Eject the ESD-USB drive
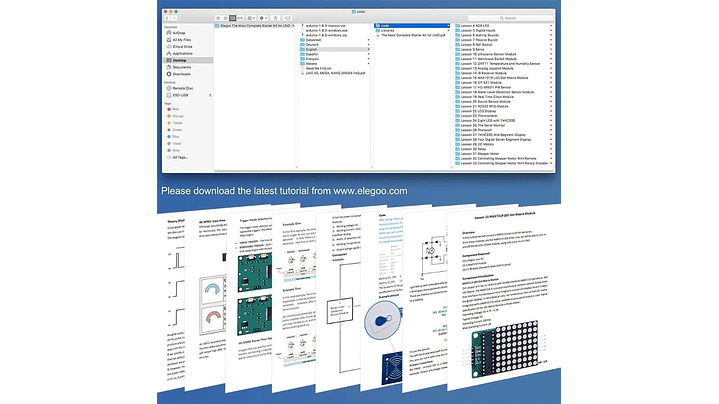The height and width of the screenshot is (404, 719). [210, 95]
